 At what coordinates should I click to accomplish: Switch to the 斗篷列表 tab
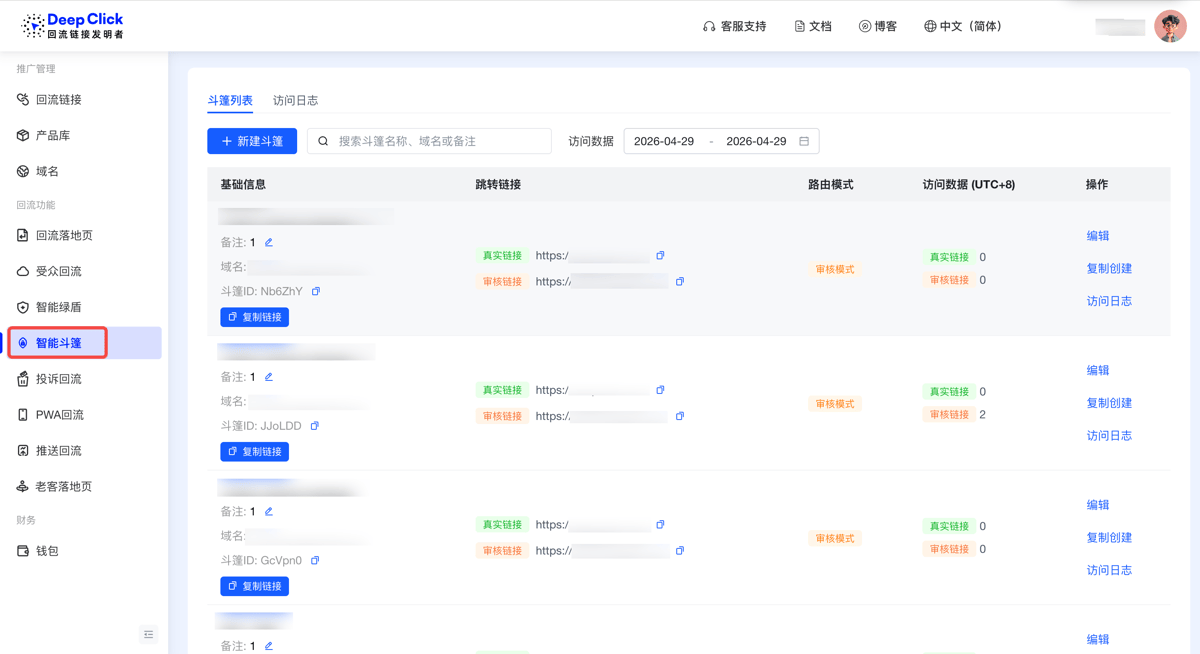coord(230,100)
